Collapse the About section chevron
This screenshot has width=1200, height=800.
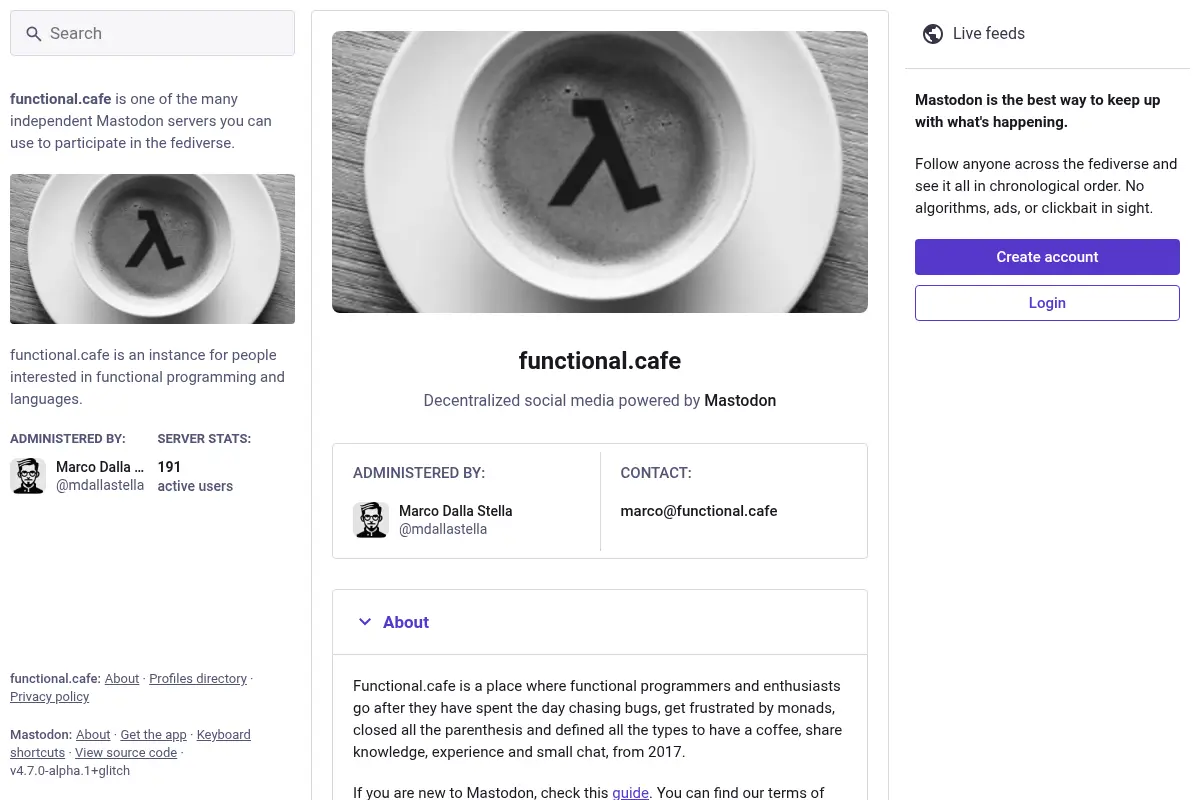pyautogui.click(x=364, y=622)
